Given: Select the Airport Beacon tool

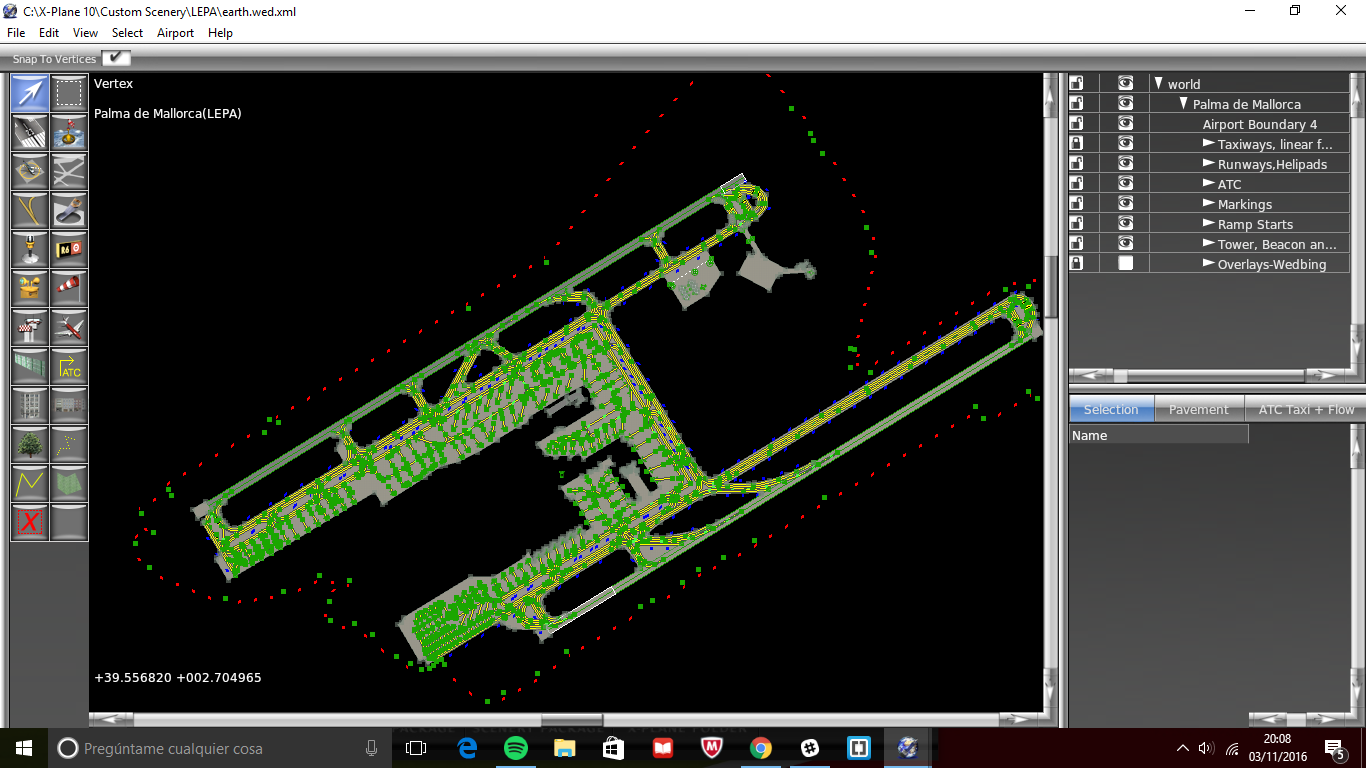Looking at the screenshot, I should (30, 289).
